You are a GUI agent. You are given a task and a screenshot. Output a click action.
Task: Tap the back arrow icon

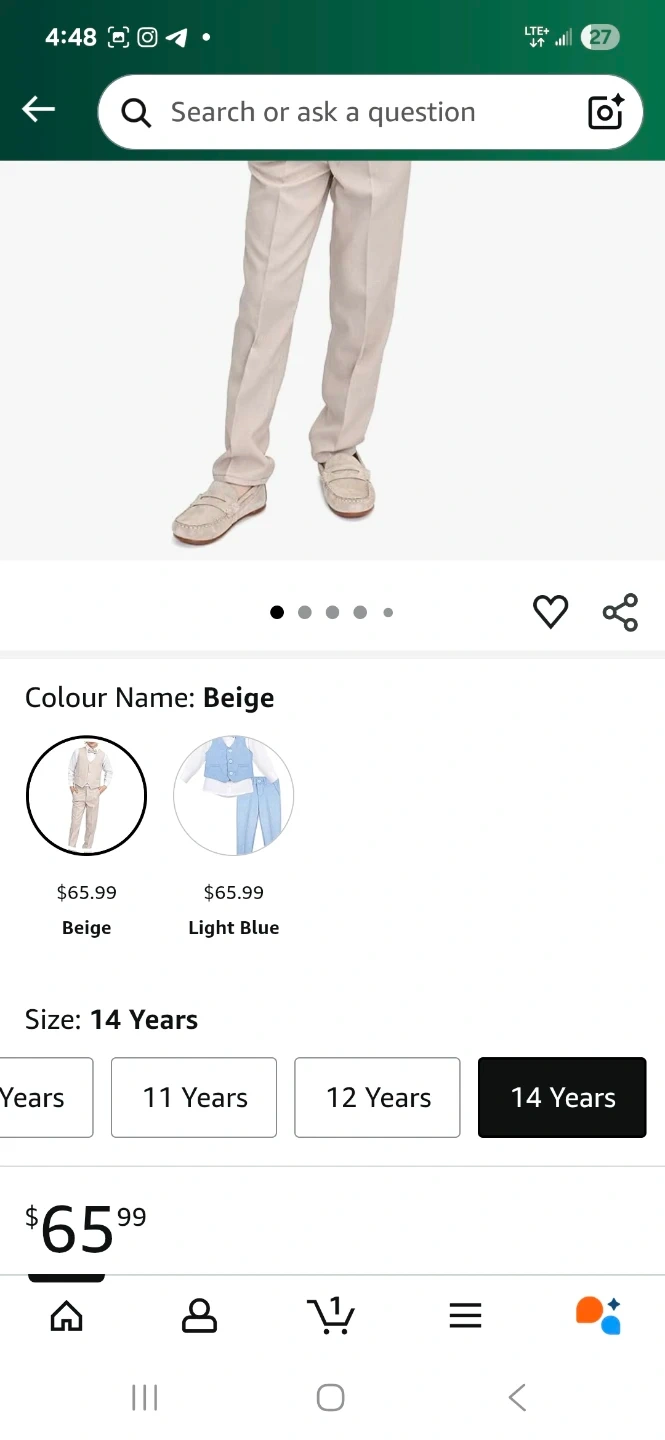[39, 110]
